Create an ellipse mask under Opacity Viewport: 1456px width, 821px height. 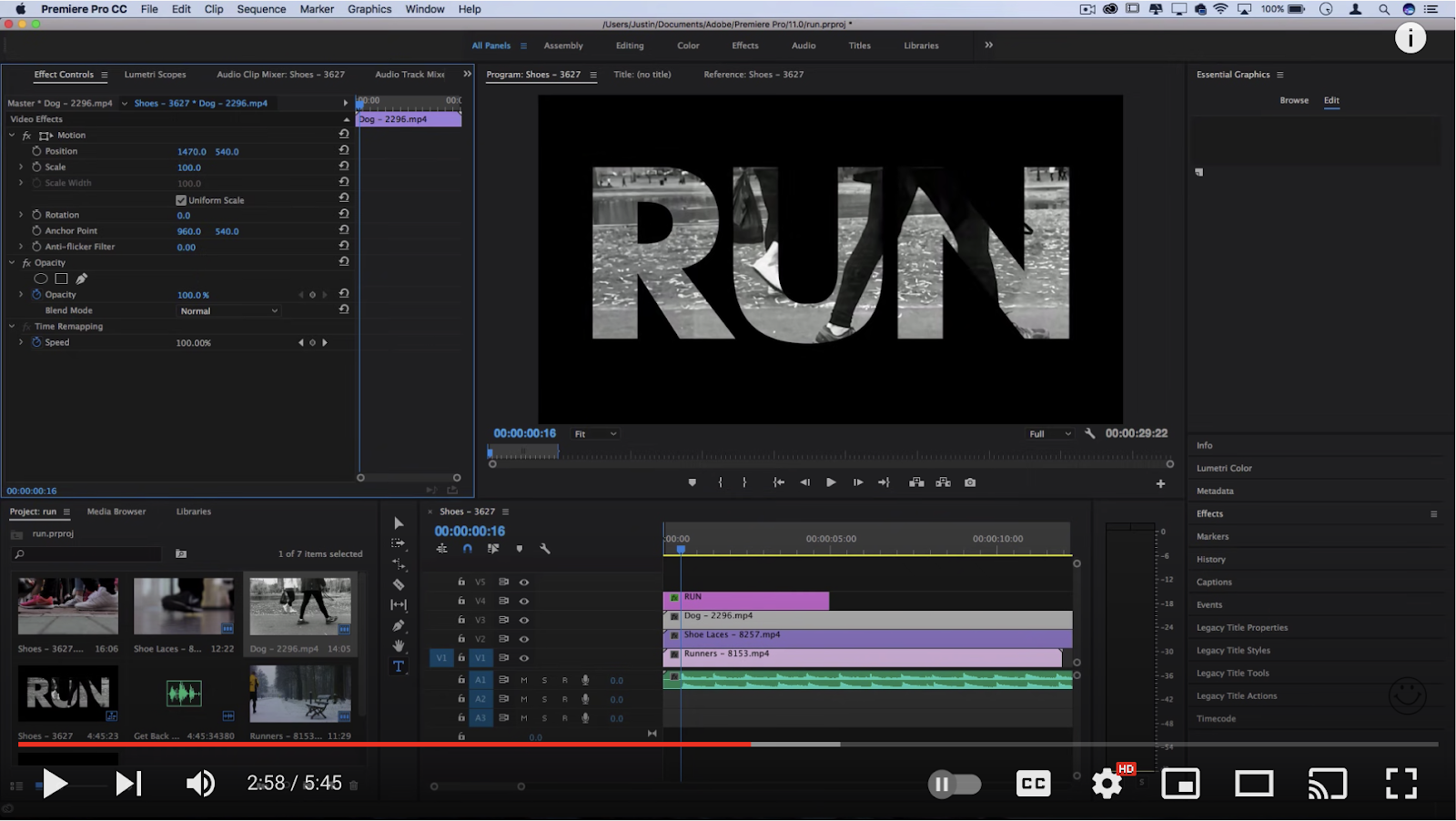pyautogui.click(x=41, y=279)
